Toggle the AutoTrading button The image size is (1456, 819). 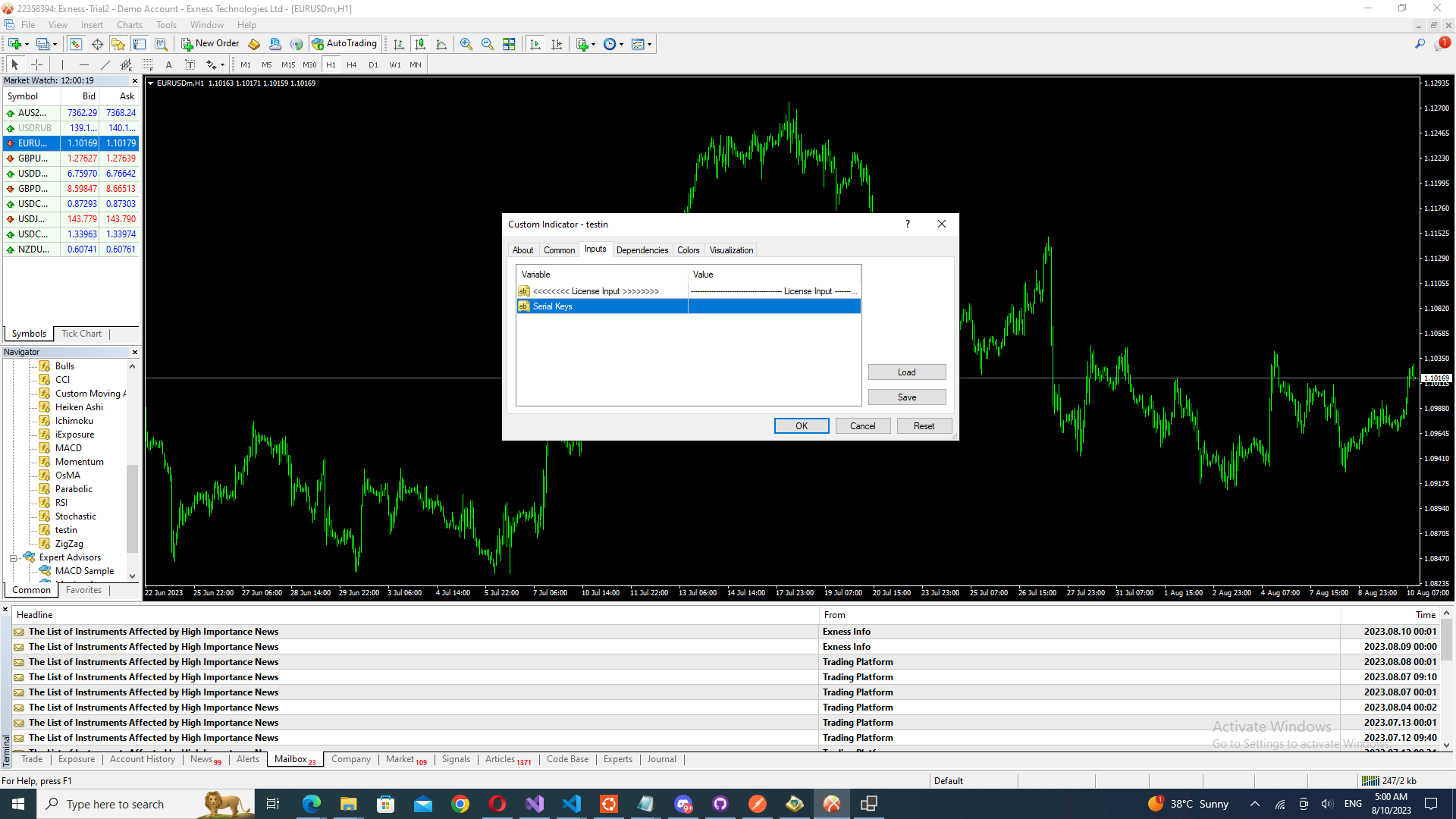pyautogui.click(x=344, y=44)
